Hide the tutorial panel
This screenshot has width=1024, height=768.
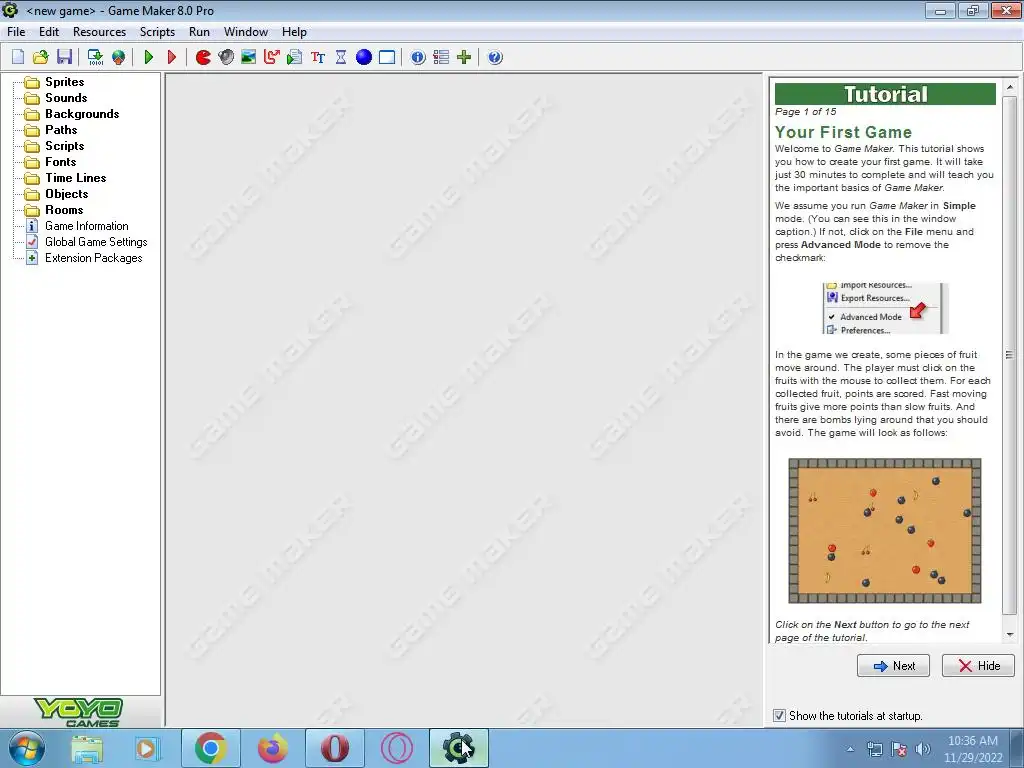point(978,665)
